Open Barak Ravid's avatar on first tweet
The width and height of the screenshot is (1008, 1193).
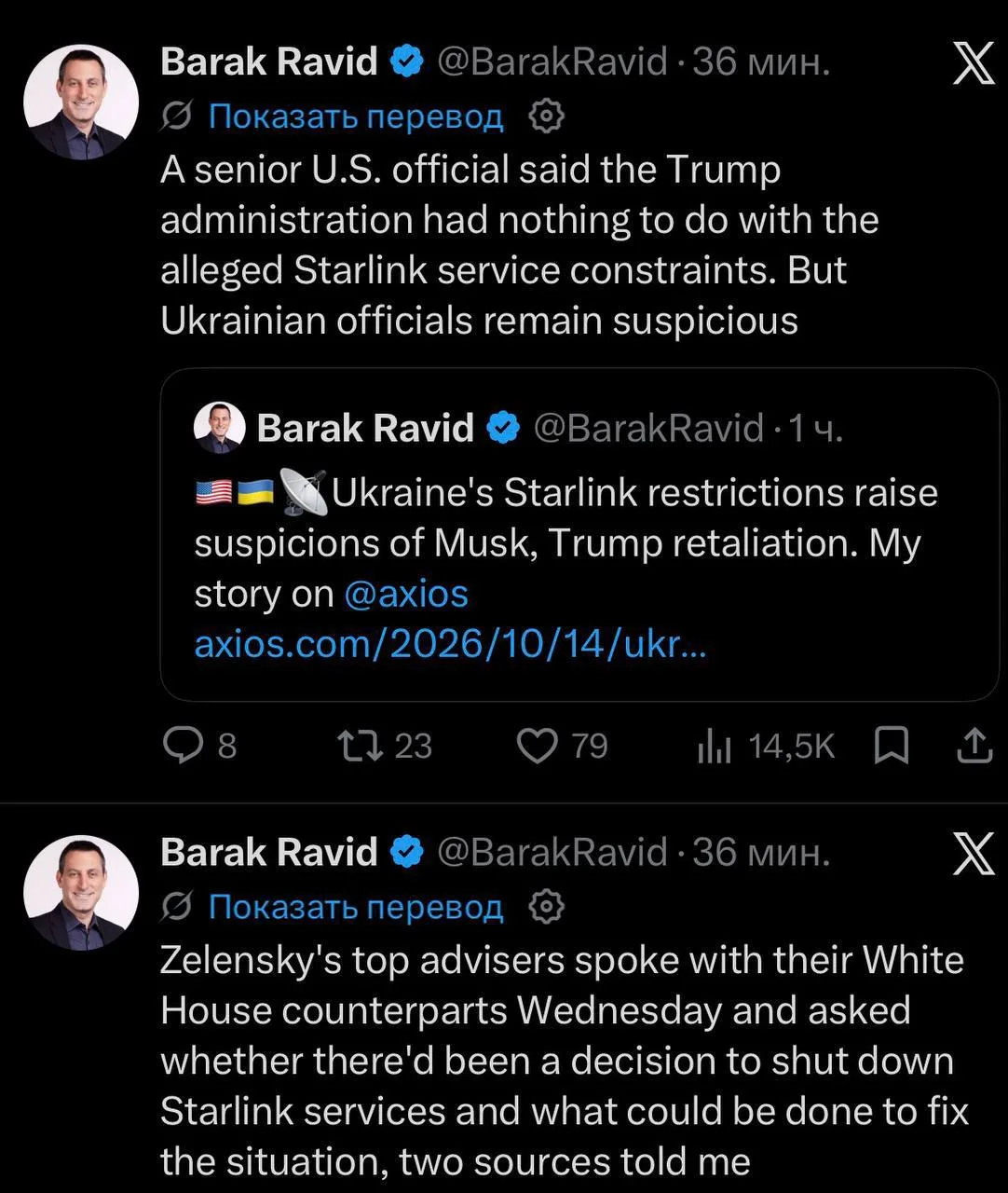[x=81, y=103]
